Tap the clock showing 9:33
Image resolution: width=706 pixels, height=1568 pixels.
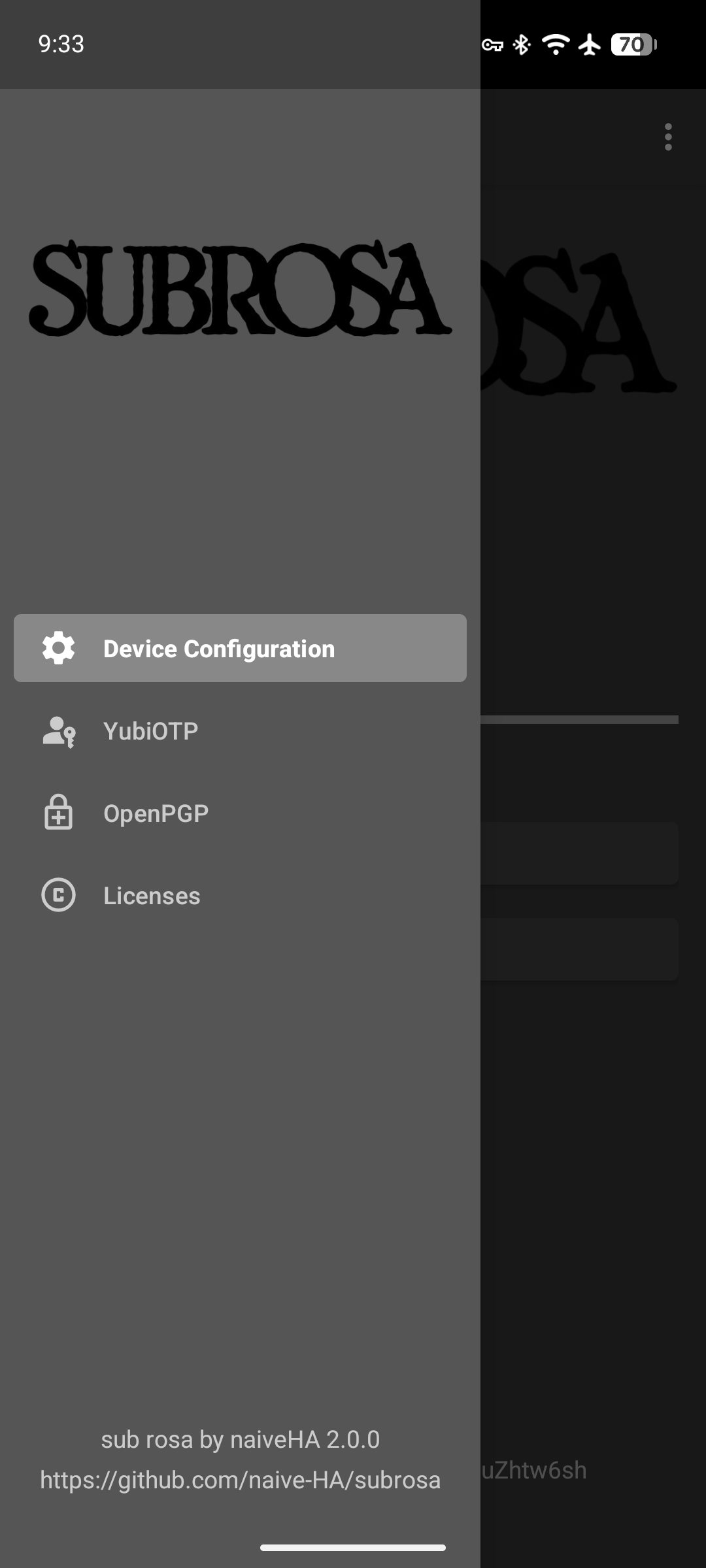coord(61,44)
